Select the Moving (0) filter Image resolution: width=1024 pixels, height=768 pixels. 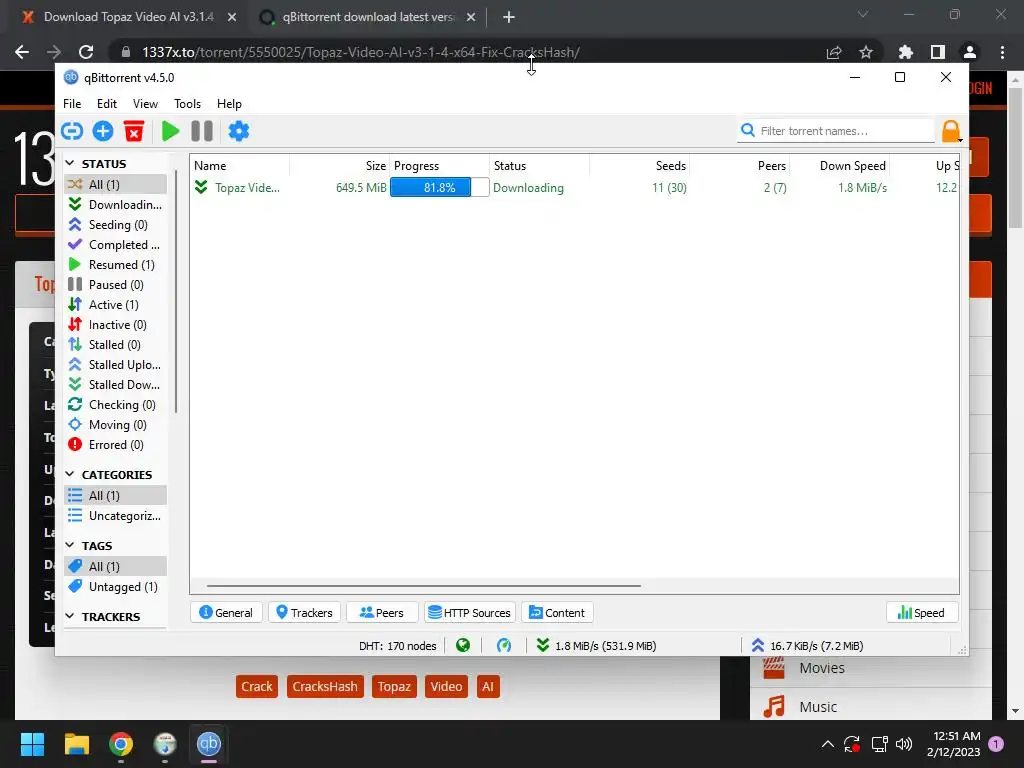click(x=116, y=425)
